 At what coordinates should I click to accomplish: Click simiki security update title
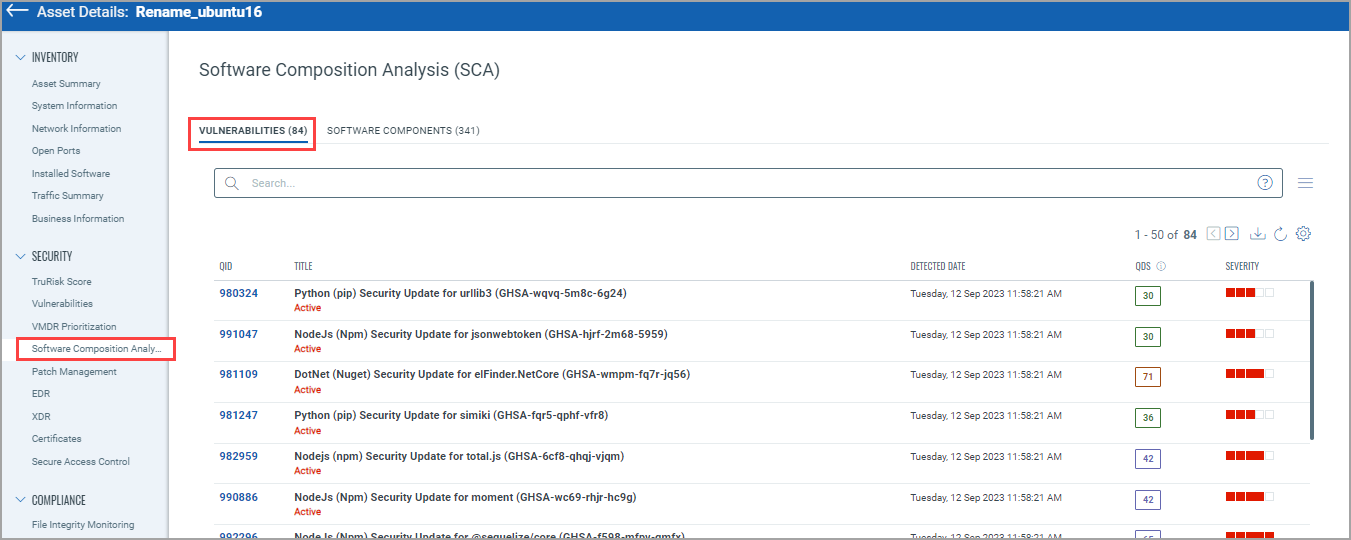tap(451, 415)
